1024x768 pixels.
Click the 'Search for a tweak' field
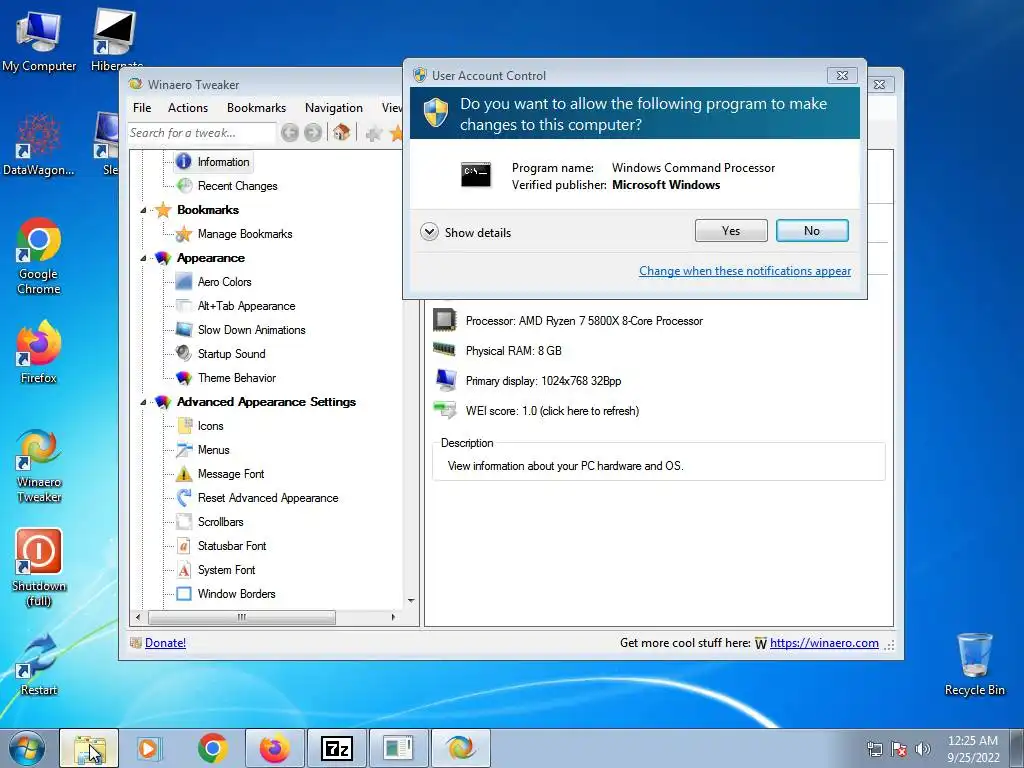click(x=201, y=133)
